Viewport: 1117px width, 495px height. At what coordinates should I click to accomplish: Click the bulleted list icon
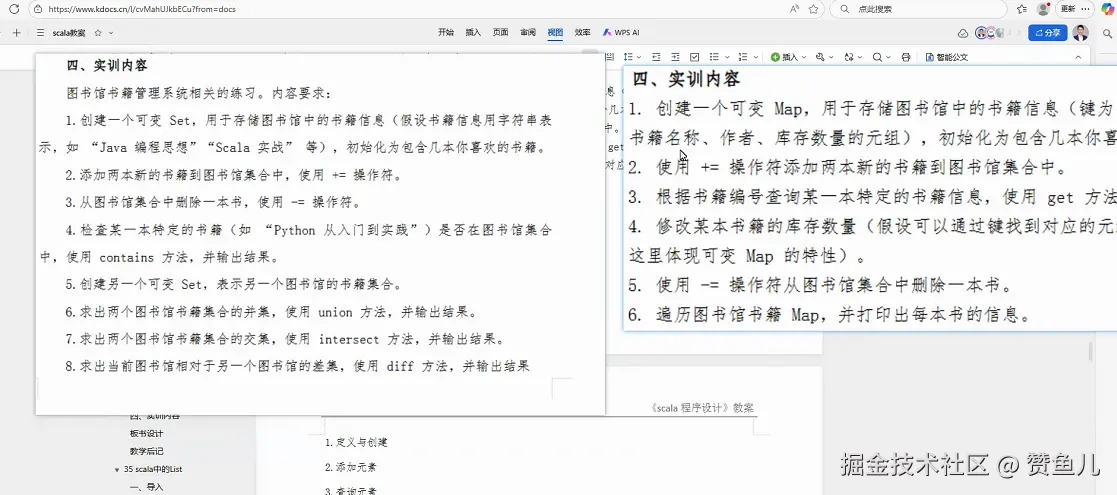[x=714, y=57]
